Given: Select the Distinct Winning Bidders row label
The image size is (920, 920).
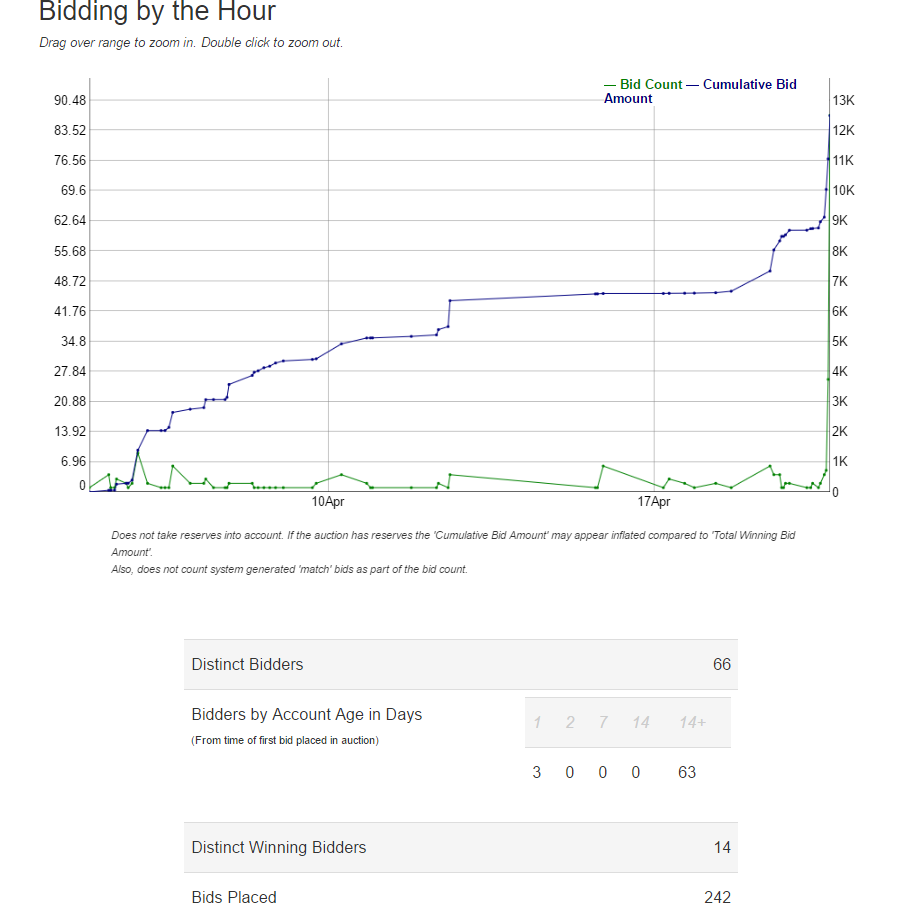Looking at the screenshot, I should 278,847.
